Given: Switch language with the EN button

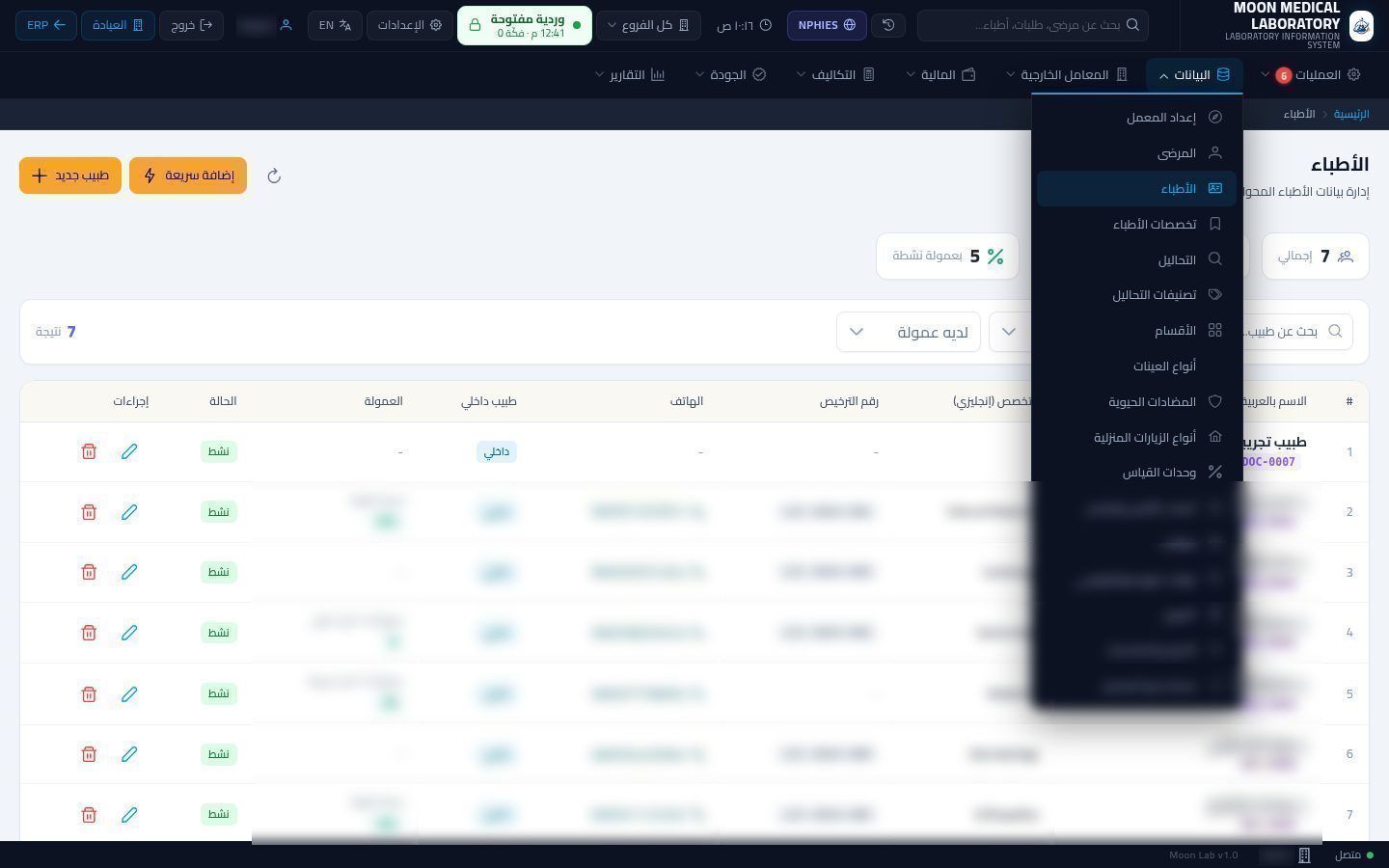Looking at the screenshot, I should pyautogui.click(x=335, y=25).
